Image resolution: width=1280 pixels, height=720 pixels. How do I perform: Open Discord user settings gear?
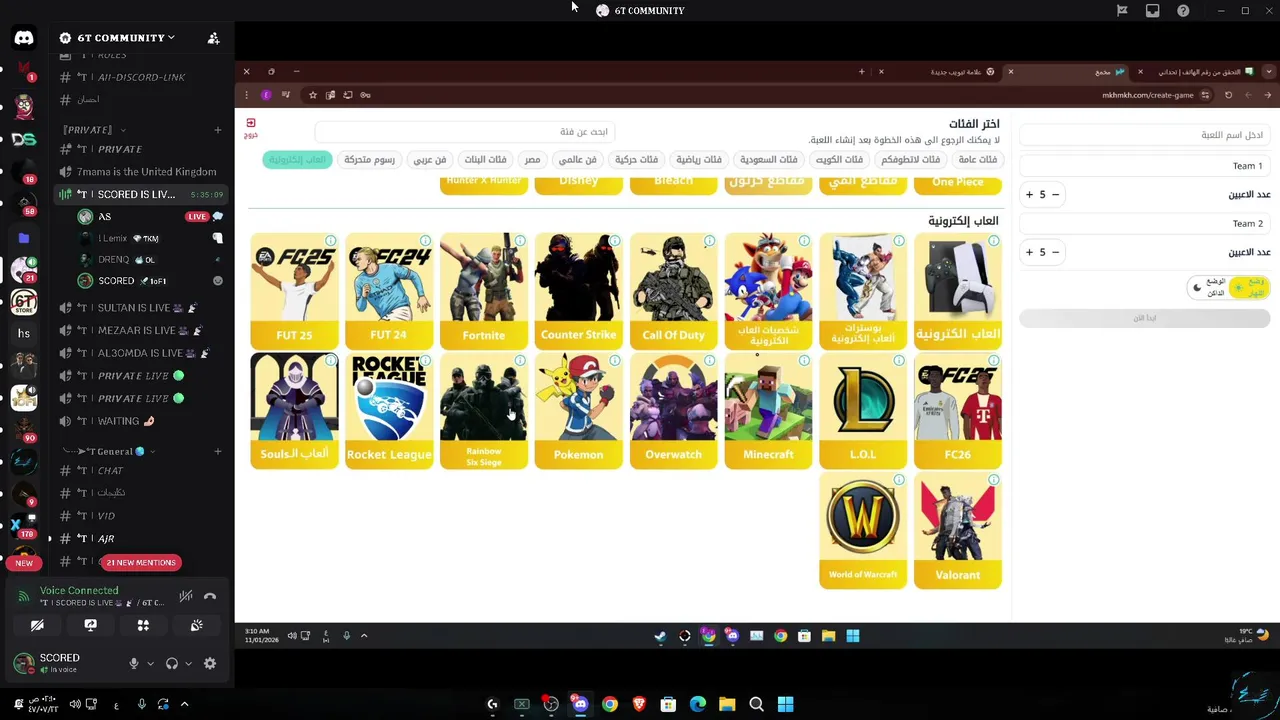[x=210, y=663]
